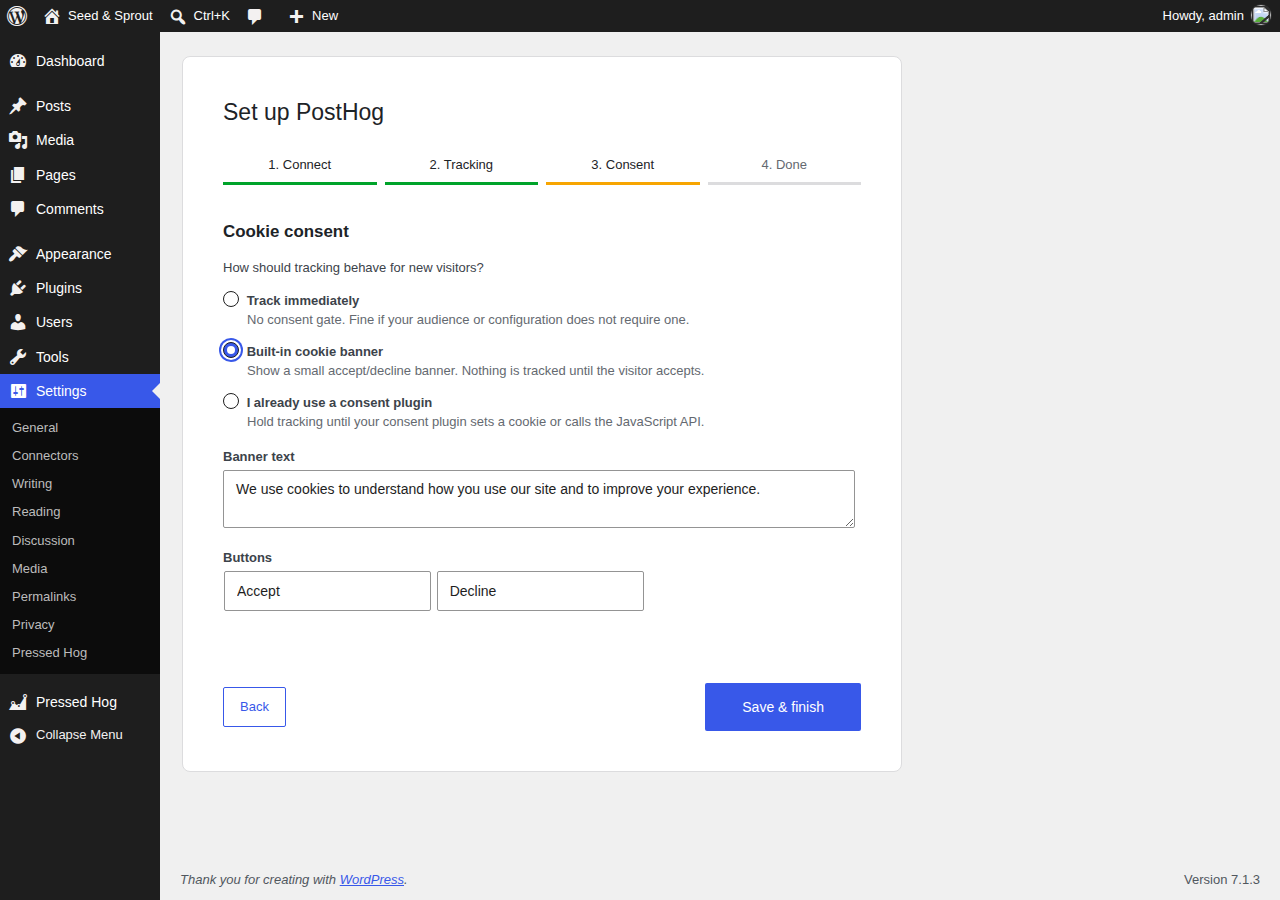Switch to step 2. Tracking tab
This screenshot has width=1280, height=900.
pos(461,166)
